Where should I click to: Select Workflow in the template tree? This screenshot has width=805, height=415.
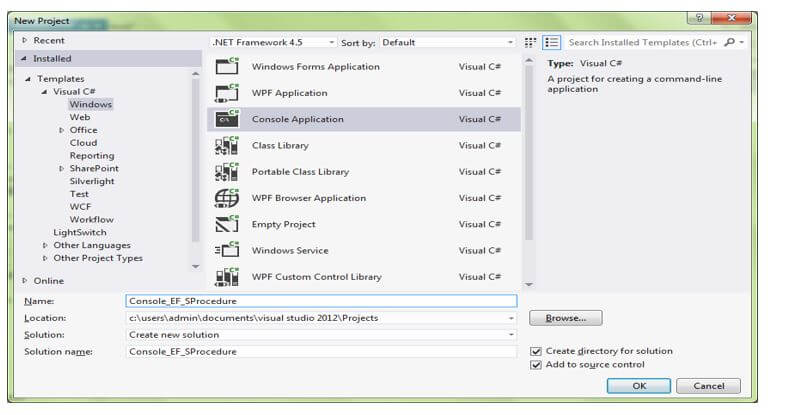pyautogui.click(x=92, y=220)
